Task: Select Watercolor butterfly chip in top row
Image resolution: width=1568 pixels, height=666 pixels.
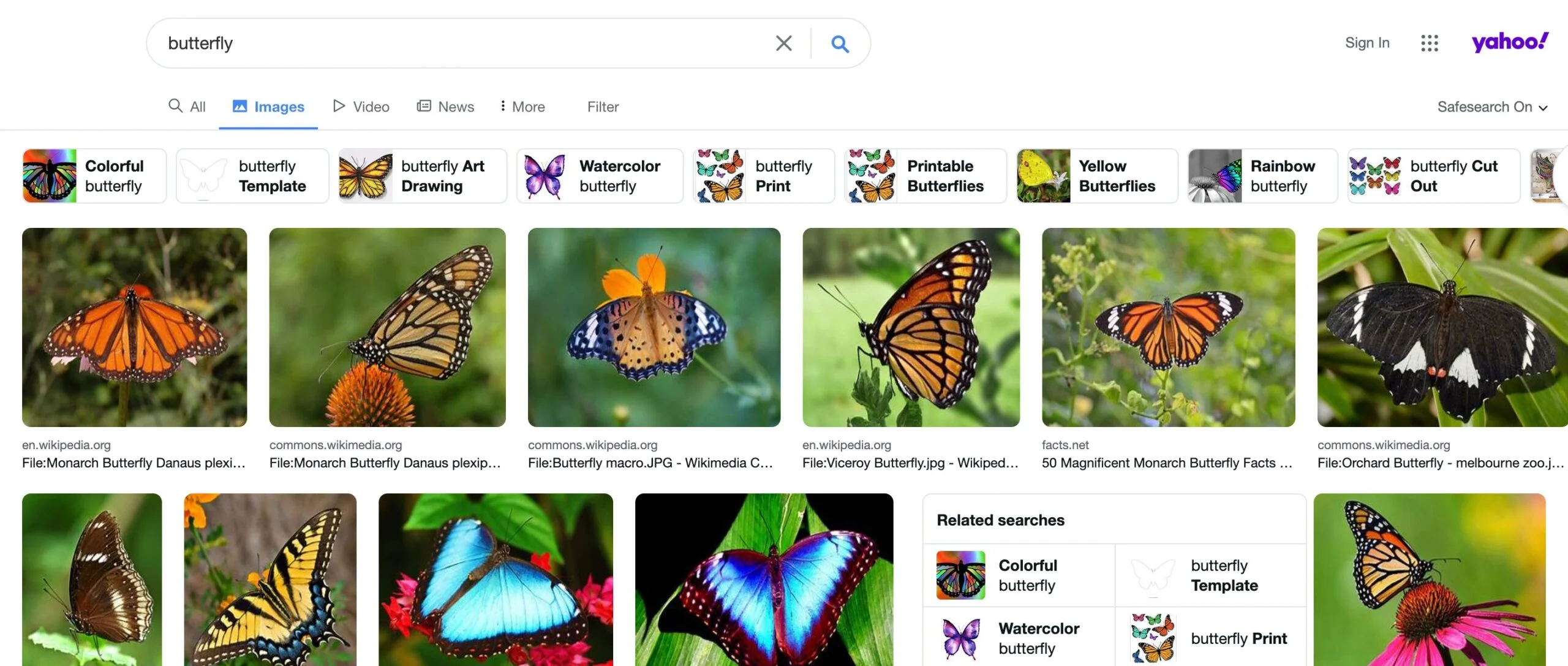Action: (600, 176)
